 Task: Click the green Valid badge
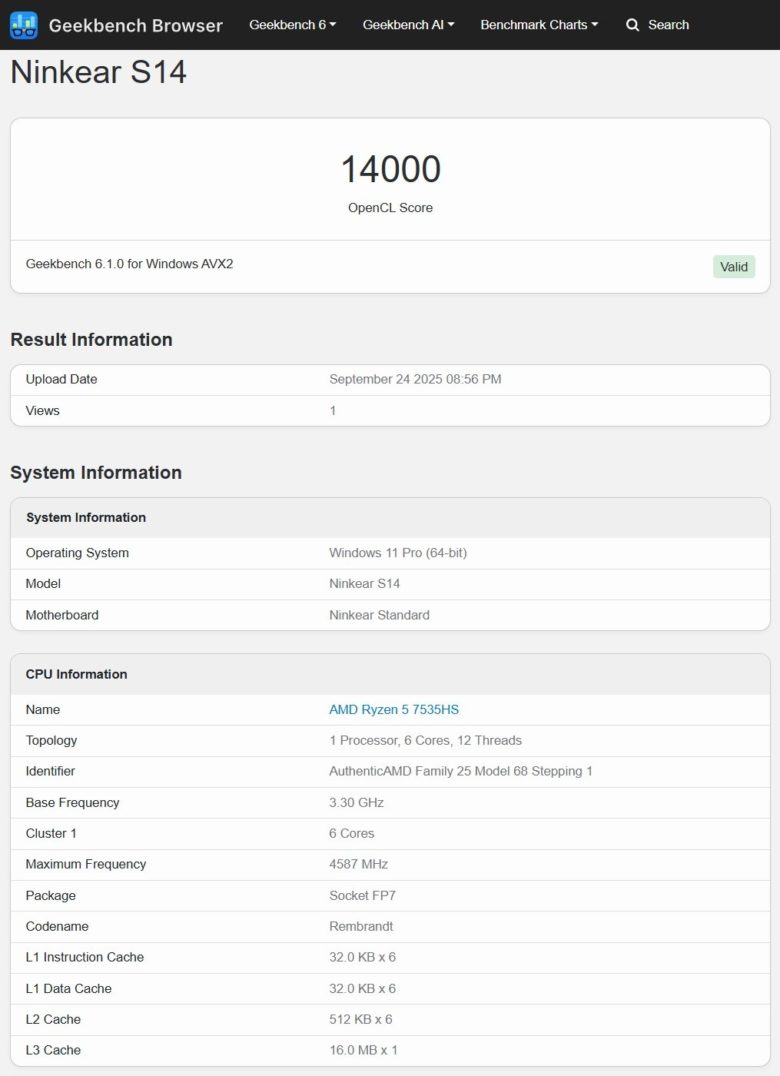click(x=734, y=267)
